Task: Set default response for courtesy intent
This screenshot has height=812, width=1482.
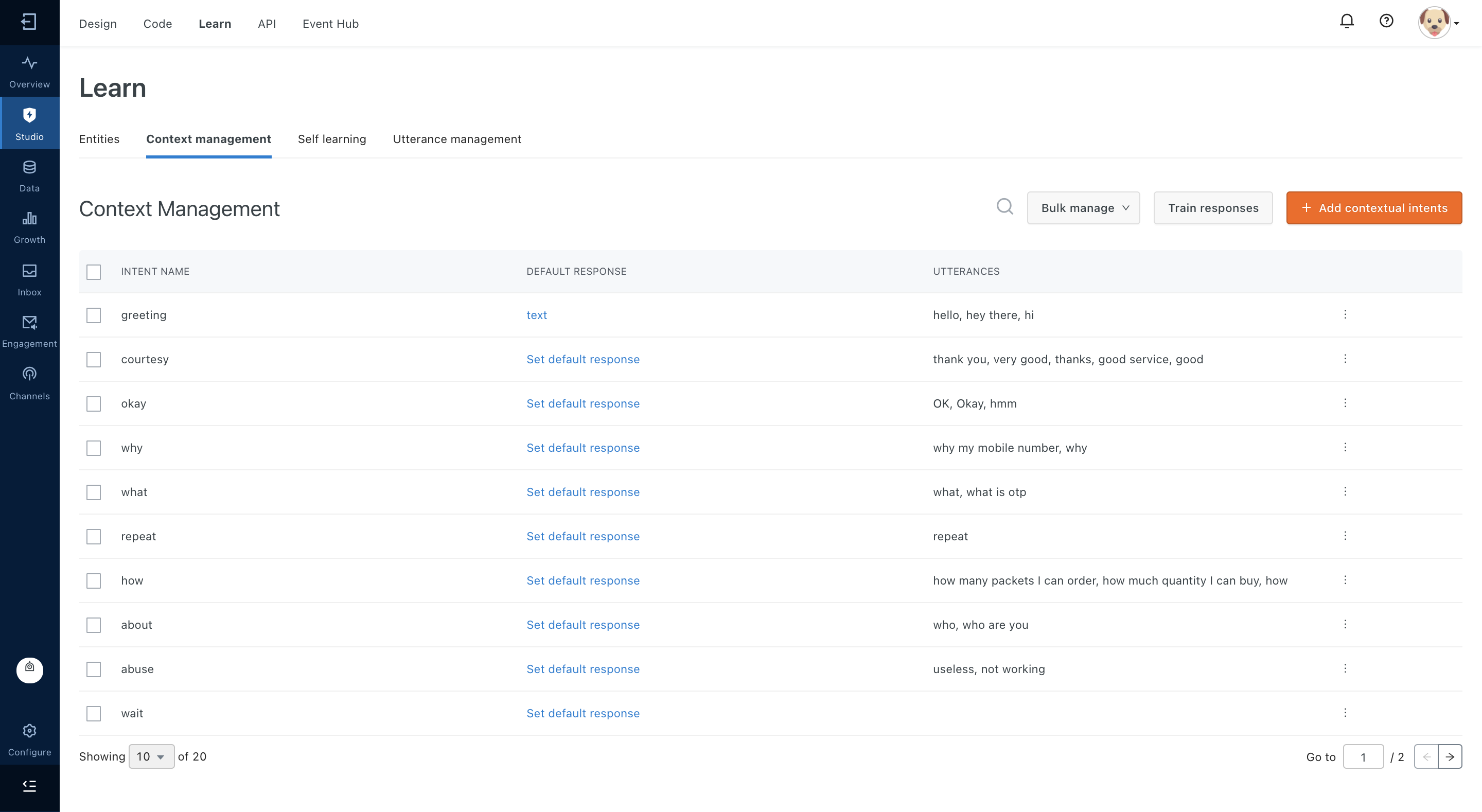Action: [x=583, y=360]
